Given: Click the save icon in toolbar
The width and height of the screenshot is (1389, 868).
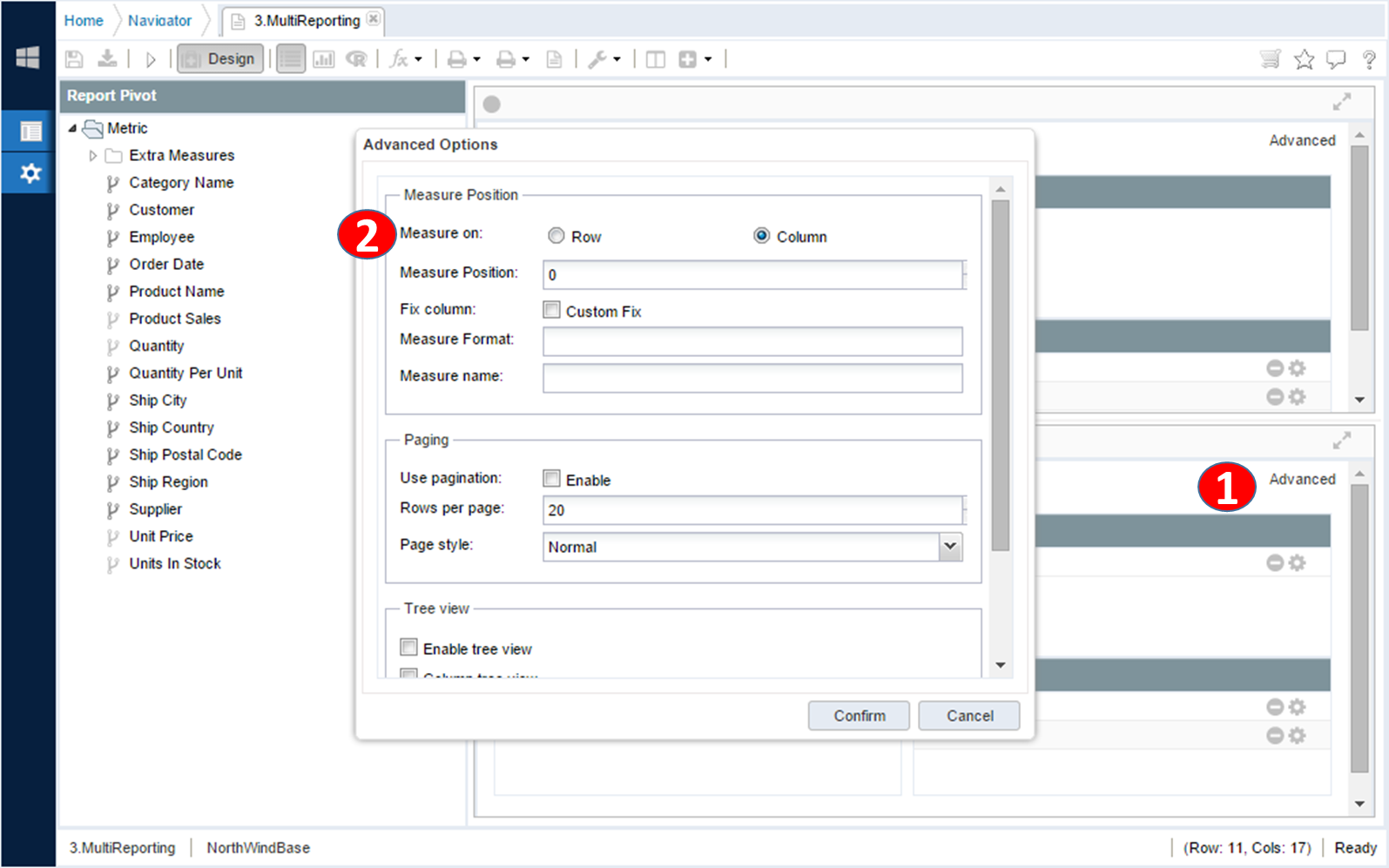Looking at the screenshot, I should [x=74, y=59].
